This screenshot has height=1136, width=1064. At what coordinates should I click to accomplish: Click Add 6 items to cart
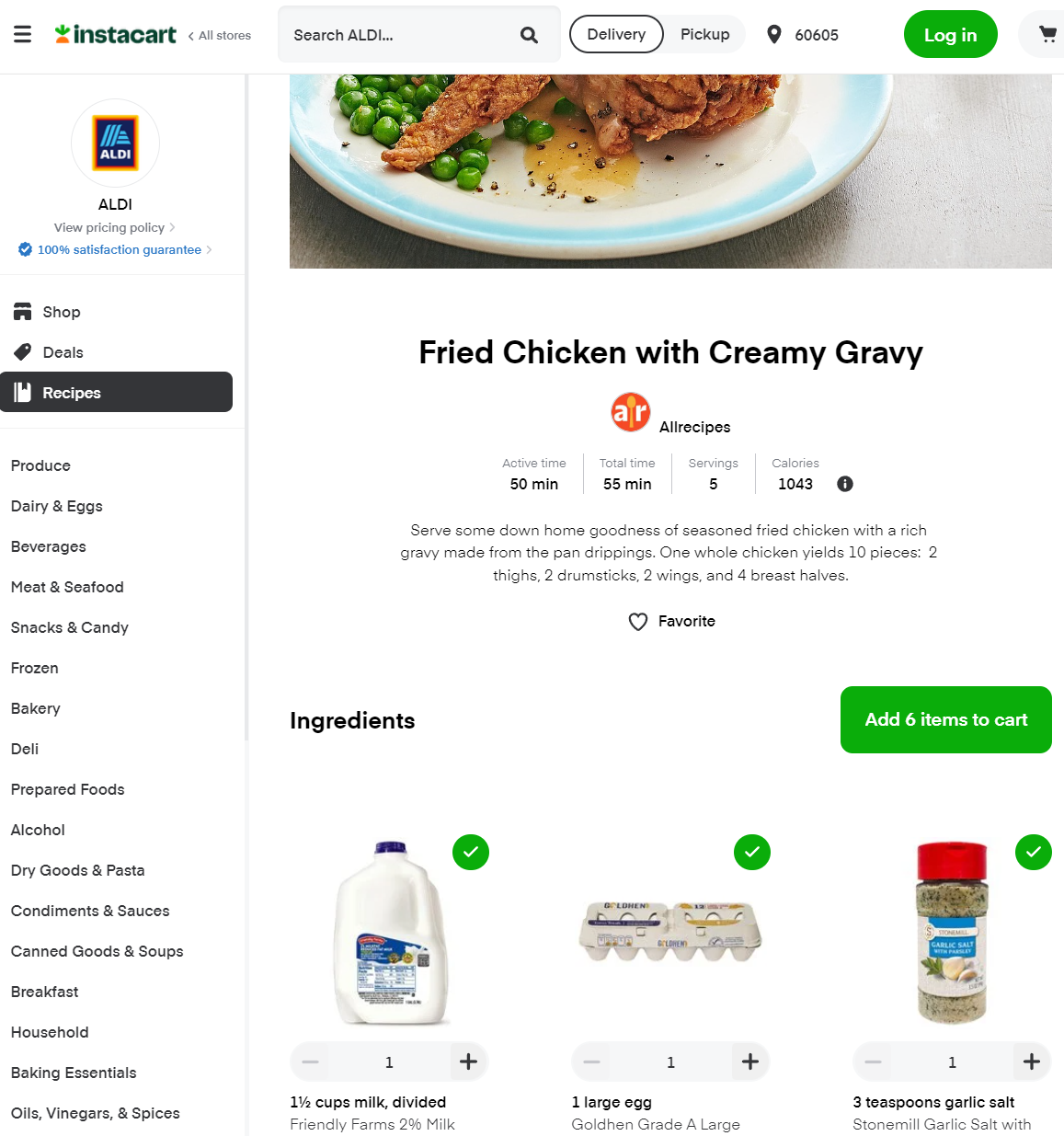tap(946, 719)
